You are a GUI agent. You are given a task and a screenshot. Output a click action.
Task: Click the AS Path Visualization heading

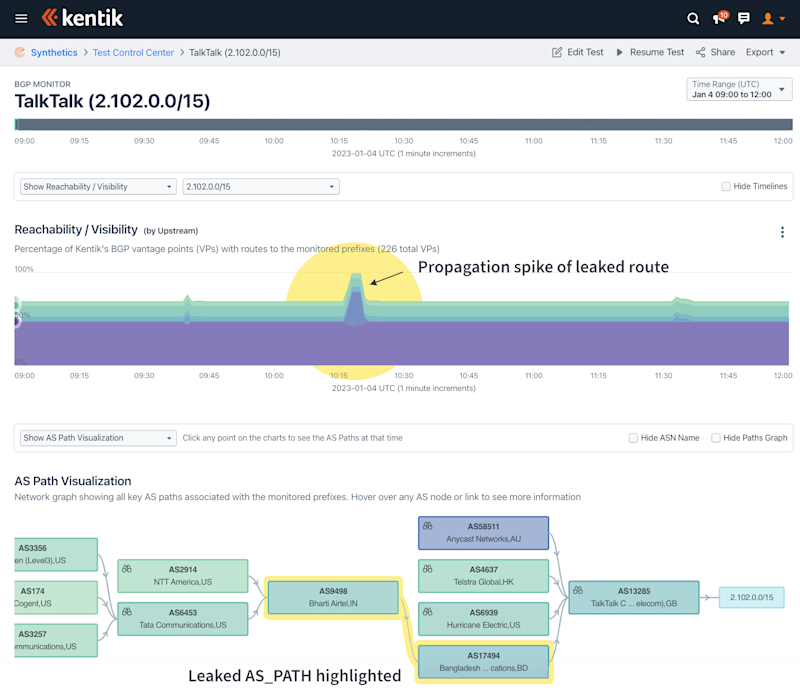tap(73, 481)
